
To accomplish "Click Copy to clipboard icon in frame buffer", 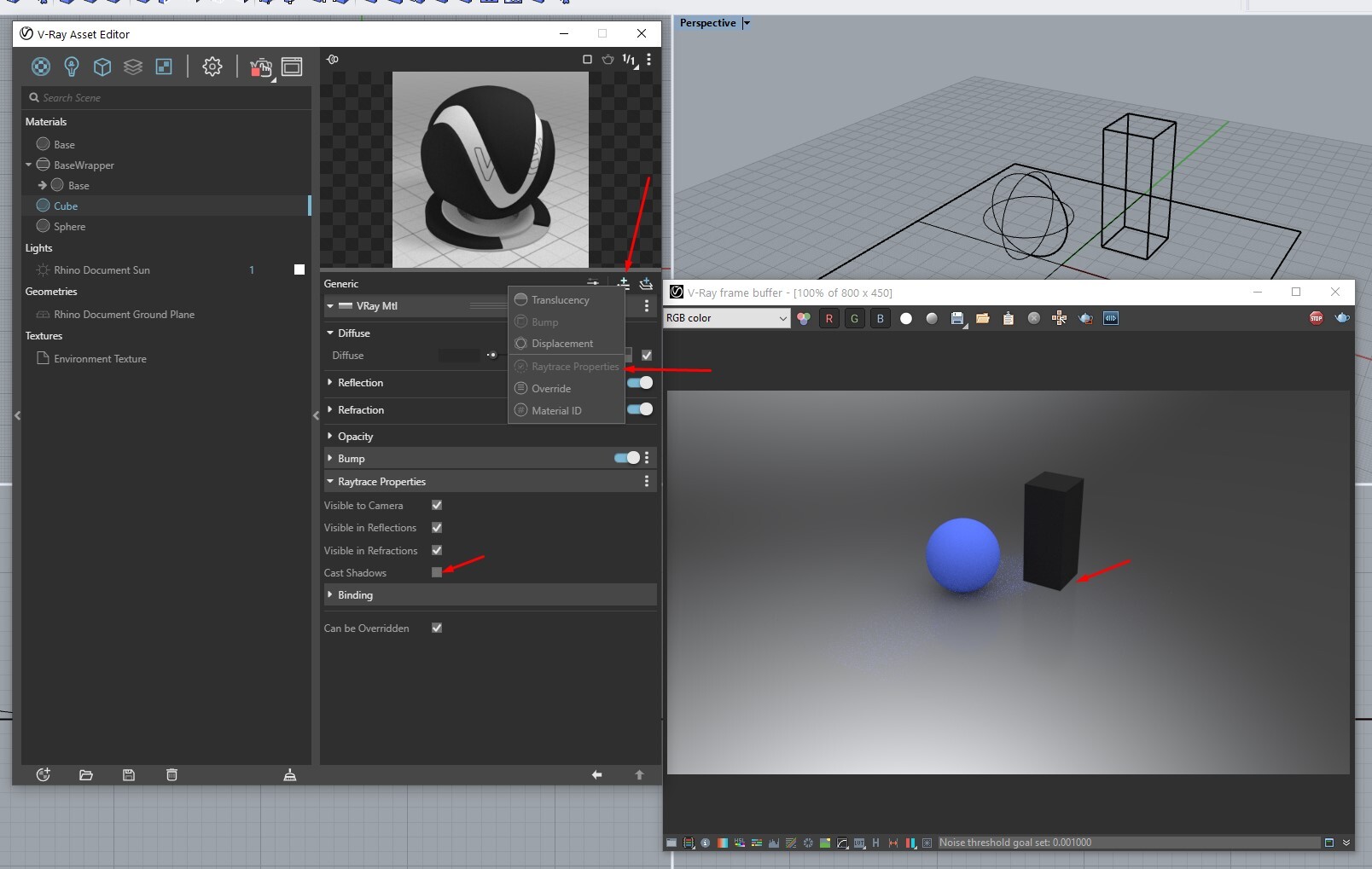I will pyautogui.click(x=1009, y=318).
